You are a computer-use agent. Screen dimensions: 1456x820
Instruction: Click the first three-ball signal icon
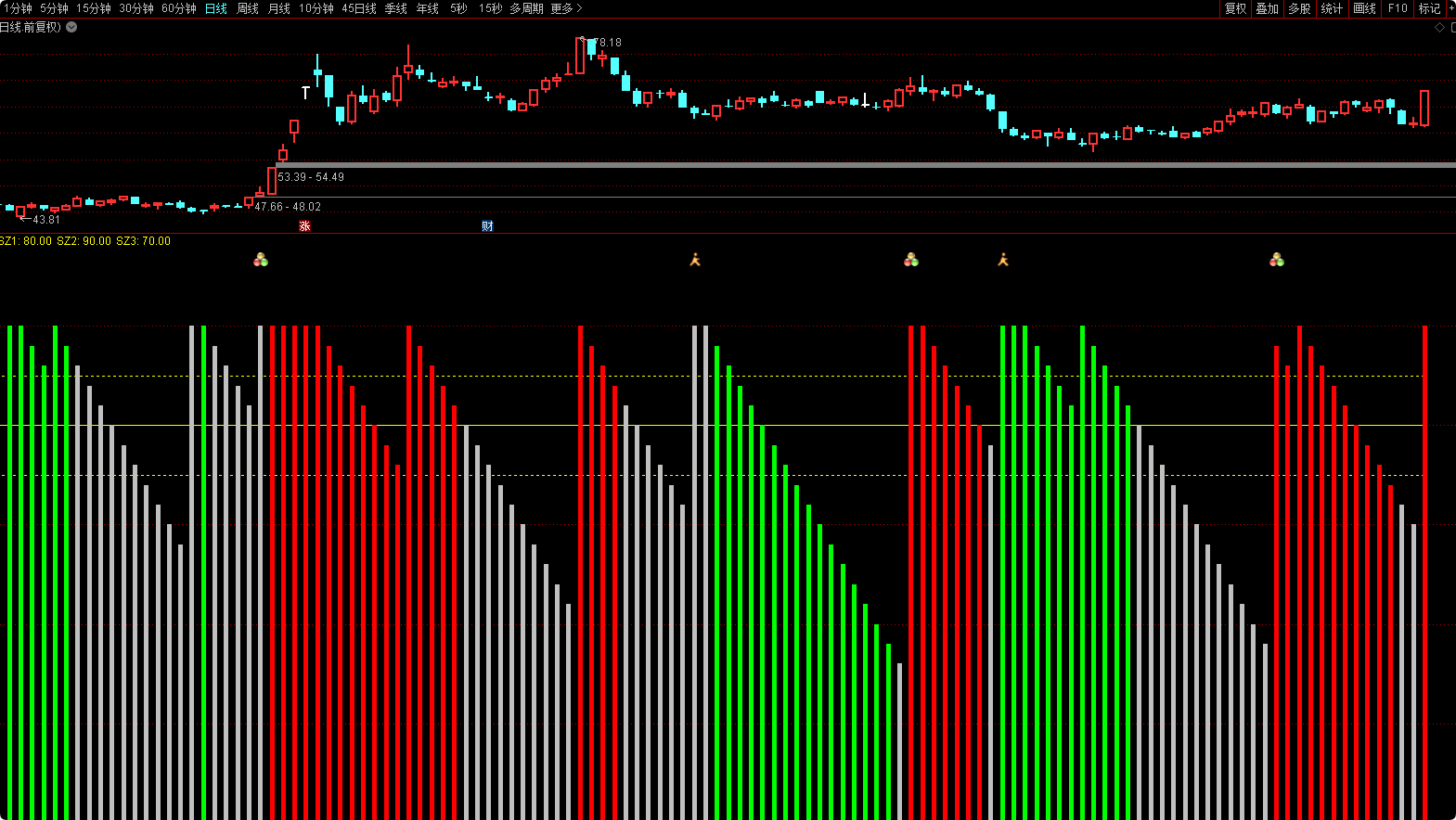(x=261, y=260)
